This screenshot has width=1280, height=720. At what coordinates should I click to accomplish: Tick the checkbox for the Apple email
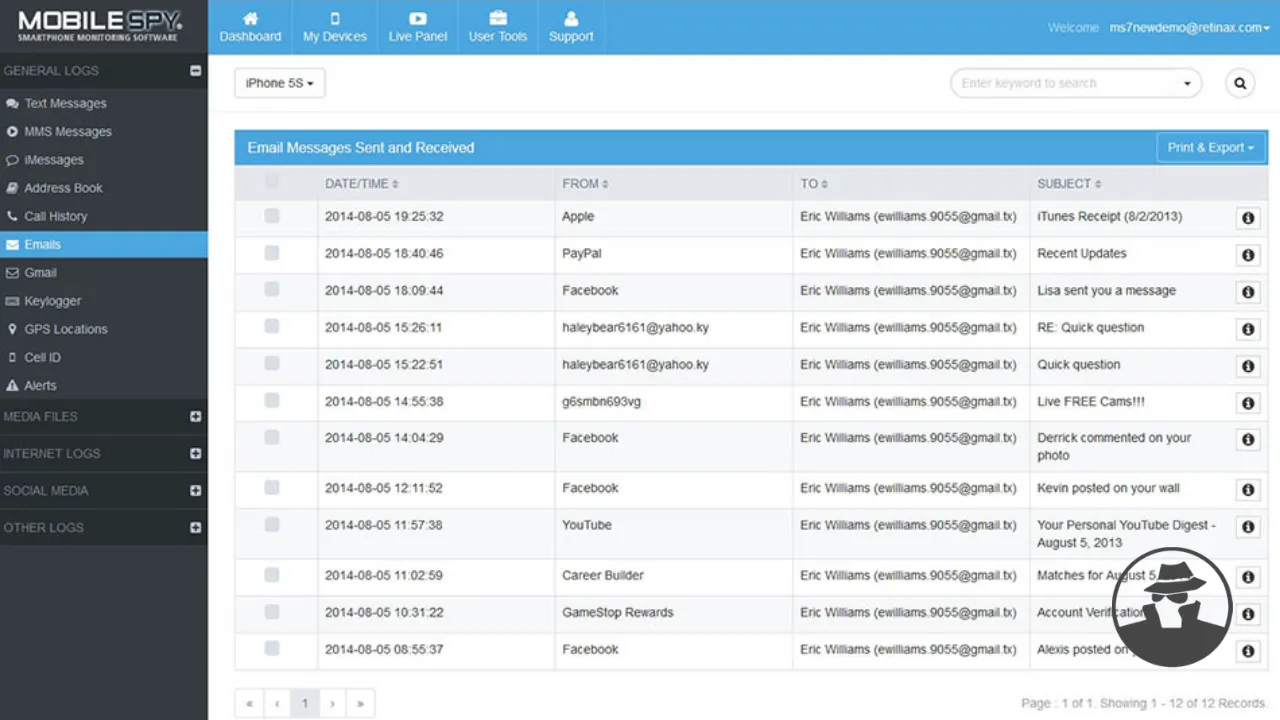tap(272, 216)
